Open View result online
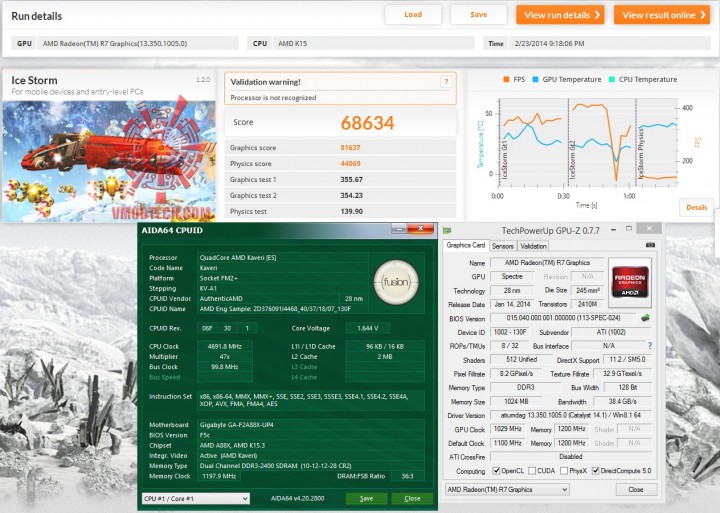This screenshot has width=720, height=513. click(662, 15)
